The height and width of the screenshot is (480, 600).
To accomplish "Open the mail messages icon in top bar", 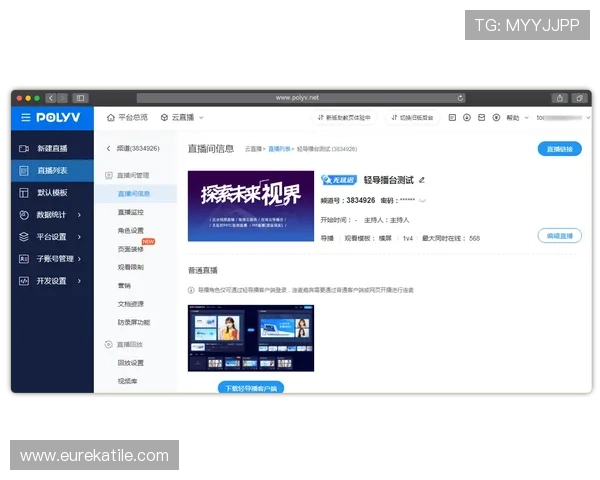I will click(x=481, y=118).
